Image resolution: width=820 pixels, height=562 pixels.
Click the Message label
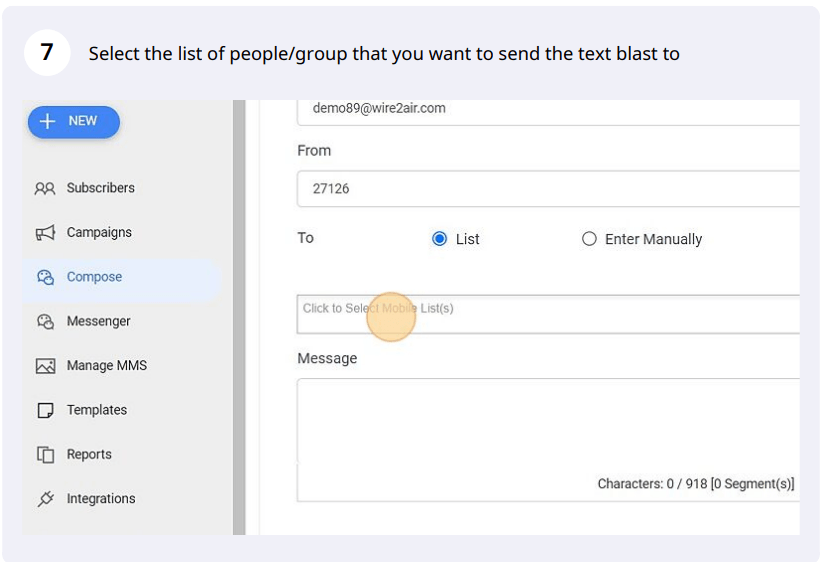tap(327, 359)
